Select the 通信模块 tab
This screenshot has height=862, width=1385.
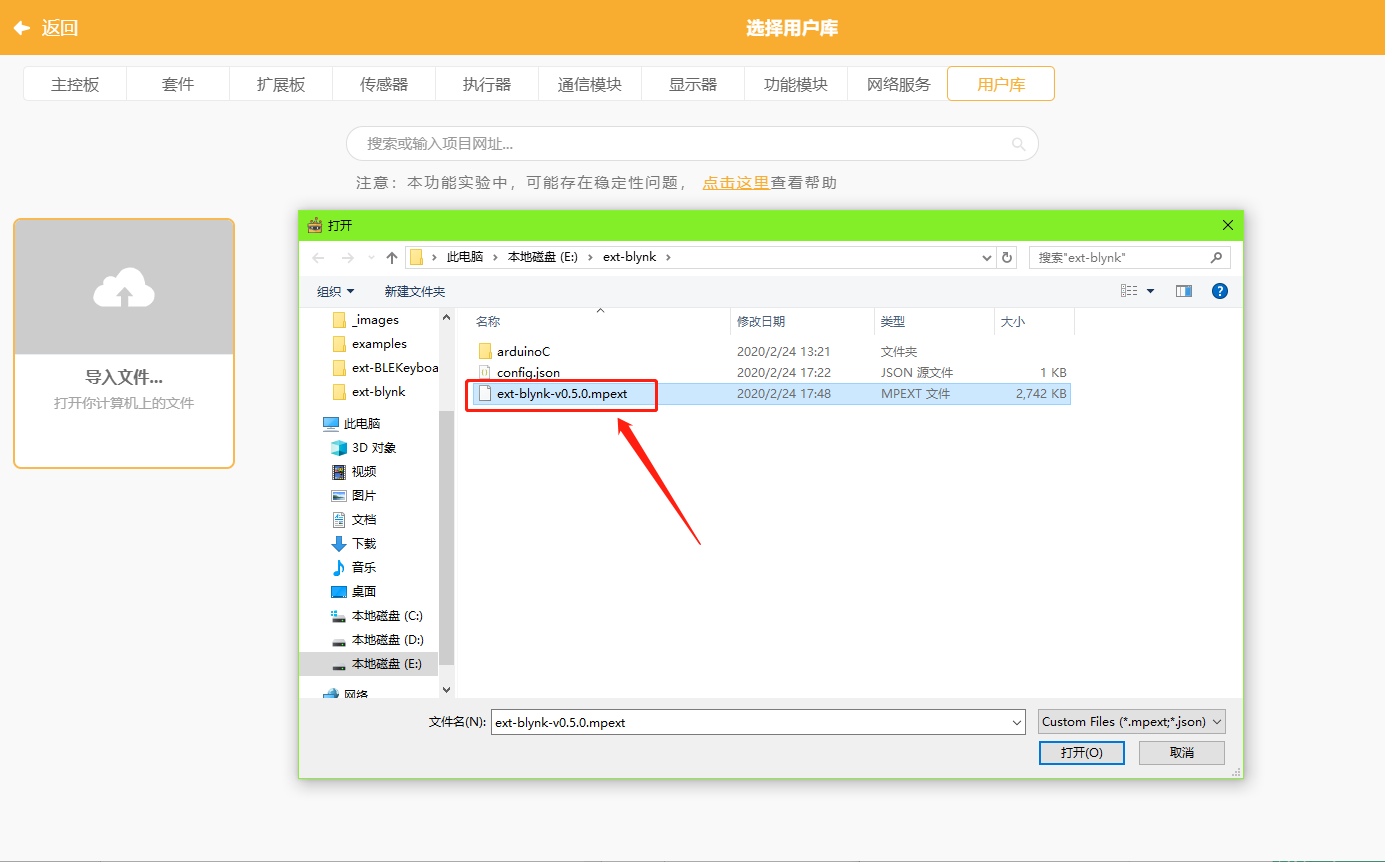(590, 84)
